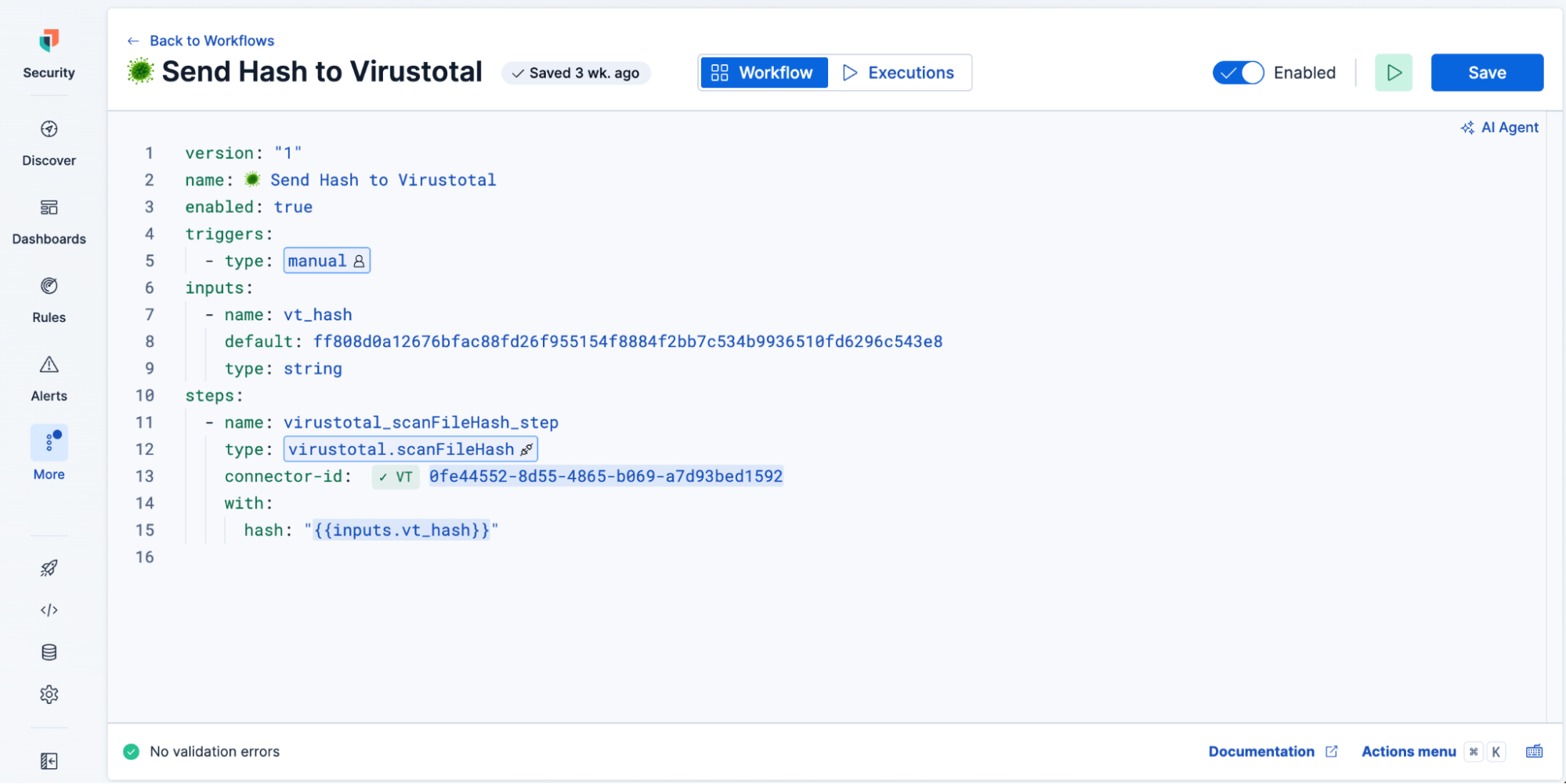Open developer tools code icon
Image resolution: width=1566 pixels, height=784 pixels.
pos(49,610)
